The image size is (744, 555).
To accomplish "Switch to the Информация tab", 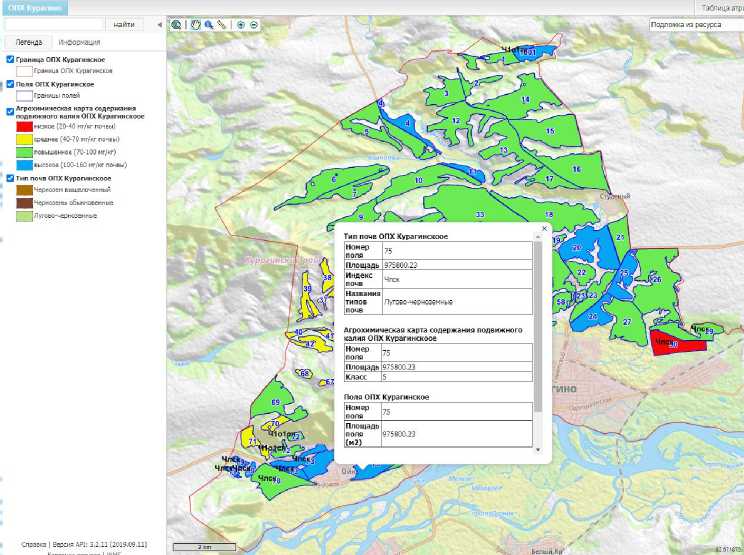I will [79, 43].
